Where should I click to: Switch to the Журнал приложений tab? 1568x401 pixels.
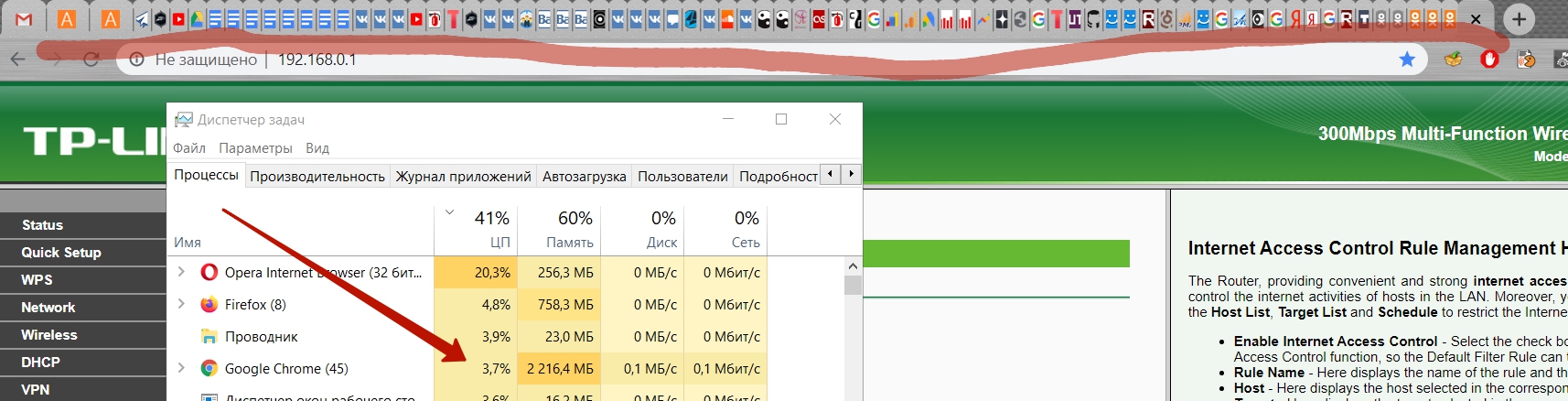tap(463, 176)
